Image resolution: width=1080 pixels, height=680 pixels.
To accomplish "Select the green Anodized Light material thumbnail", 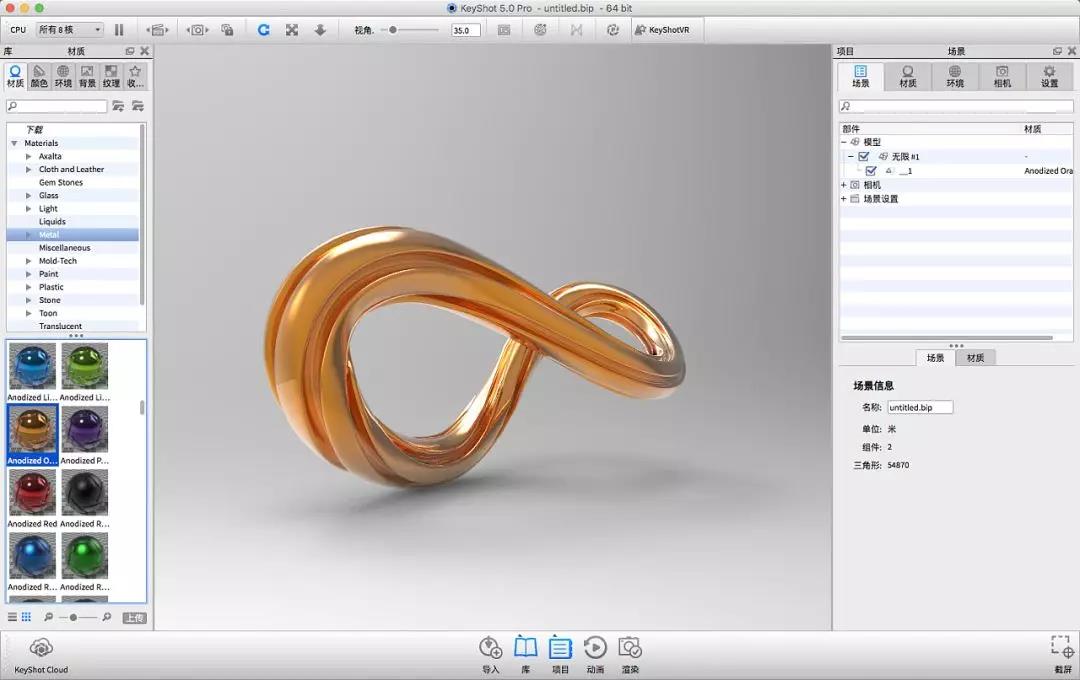I will pyautogui.click(x=85, y=367).
